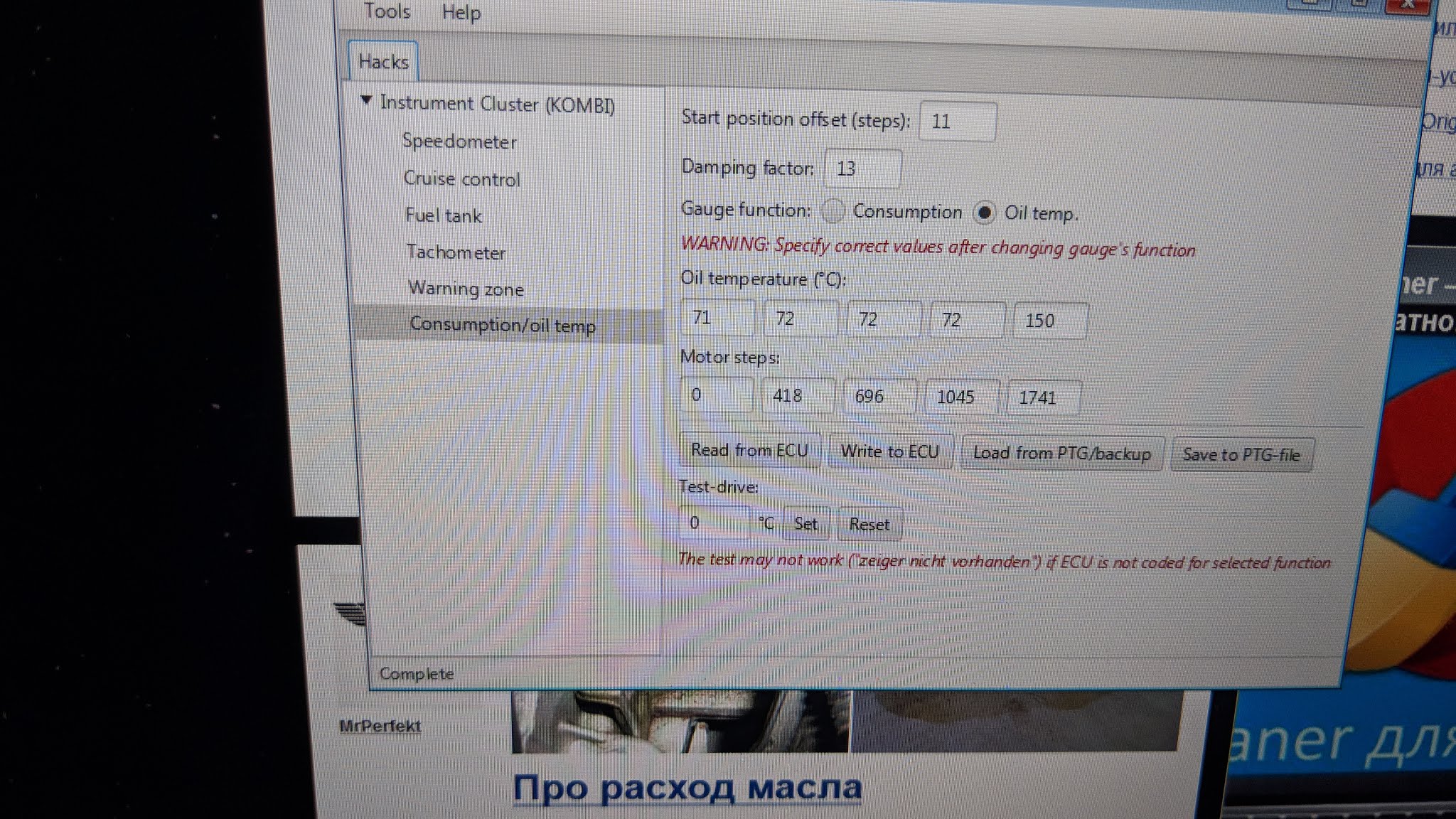Open the Про расход масла link

[687, 788]
